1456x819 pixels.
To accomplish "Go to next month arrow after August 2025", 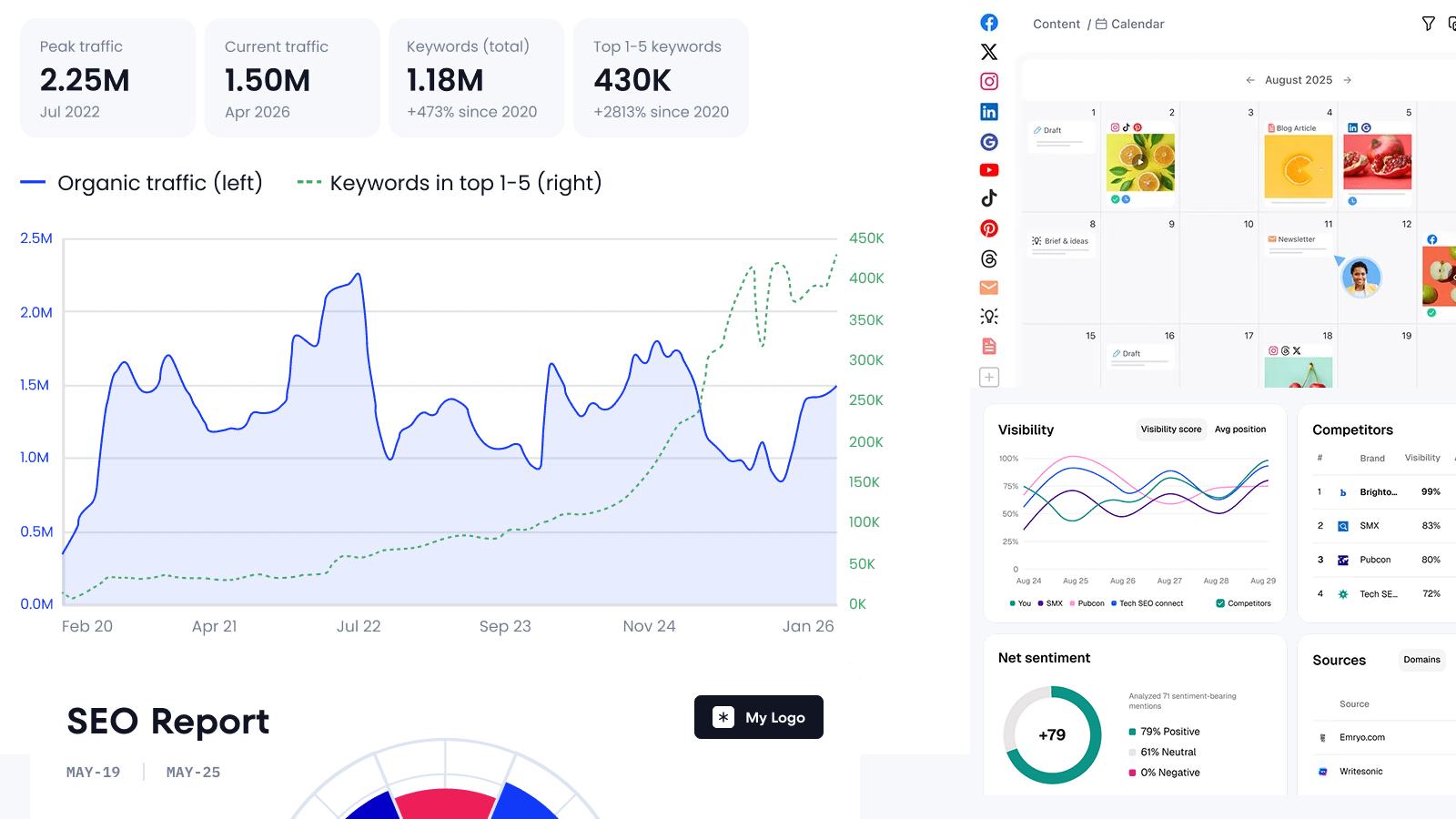I will point(1348,80).
